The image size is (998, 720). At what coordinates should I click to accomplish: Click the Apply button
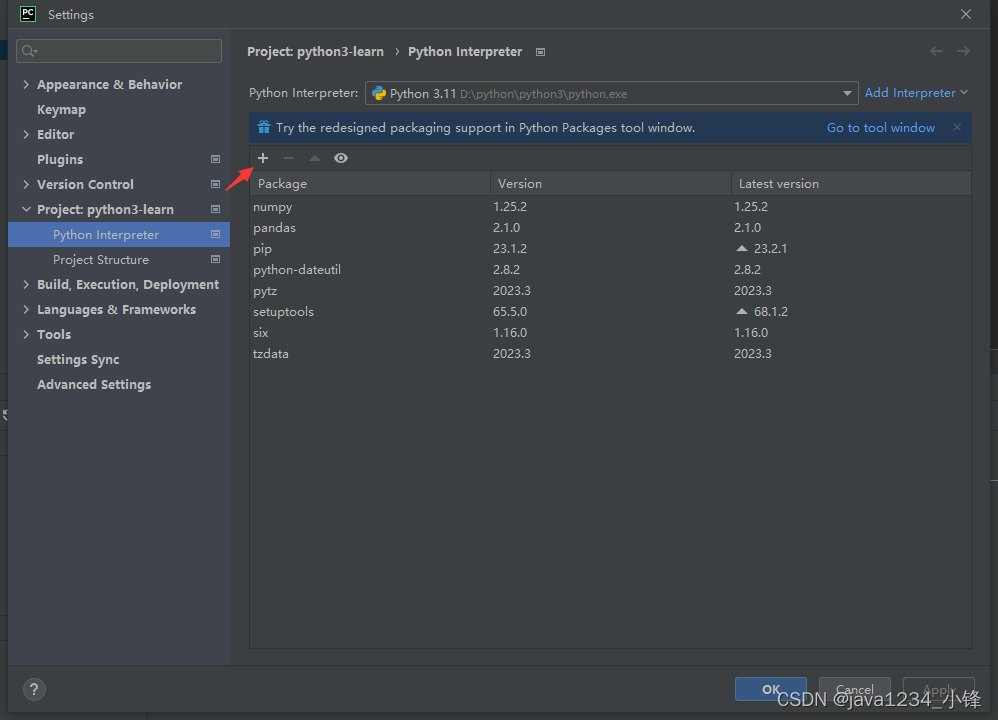click(x=939, y=689)
